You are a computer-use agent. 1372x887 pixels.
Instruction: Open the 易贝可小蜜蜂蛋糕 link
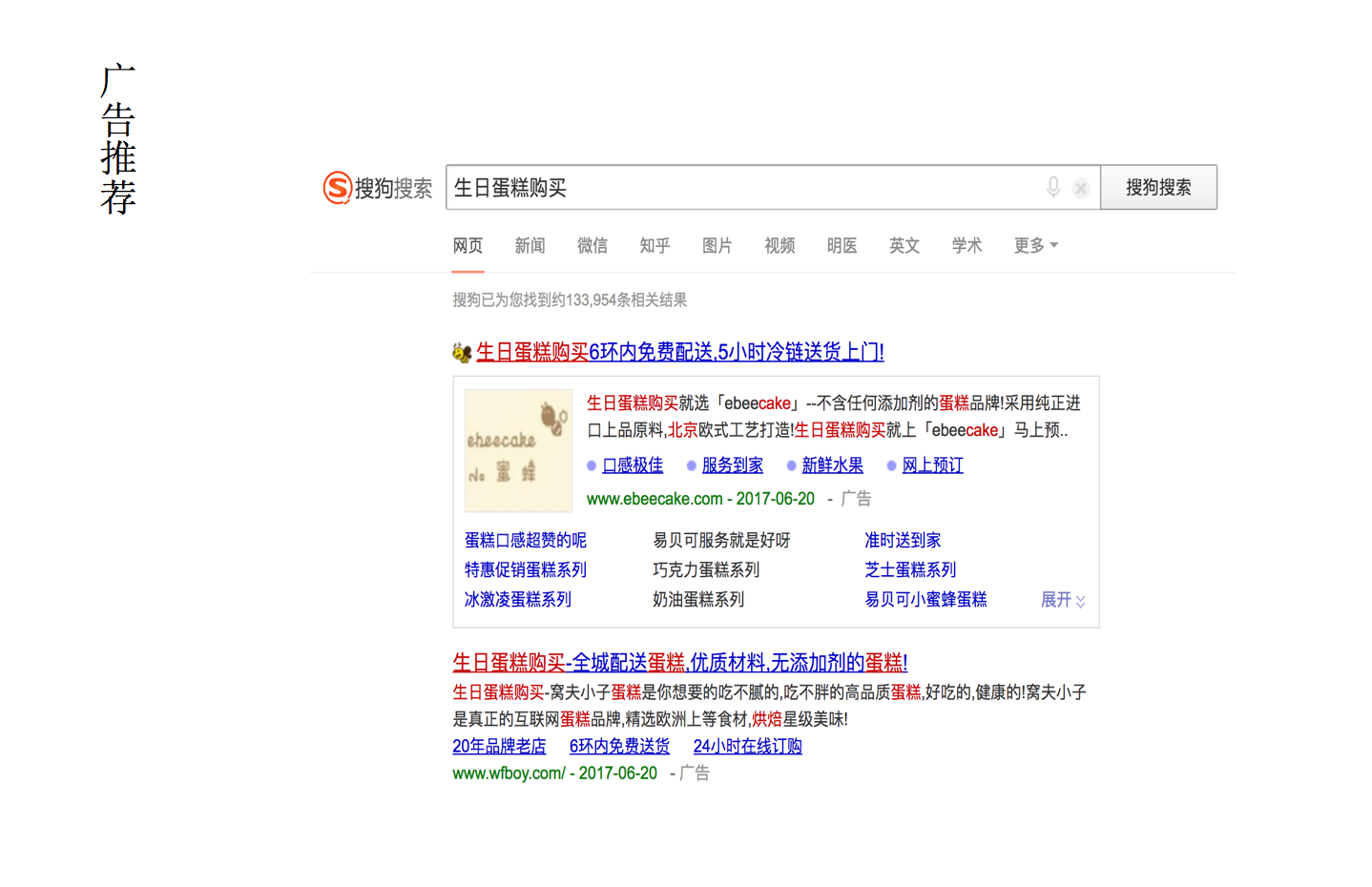pos(925,600)
